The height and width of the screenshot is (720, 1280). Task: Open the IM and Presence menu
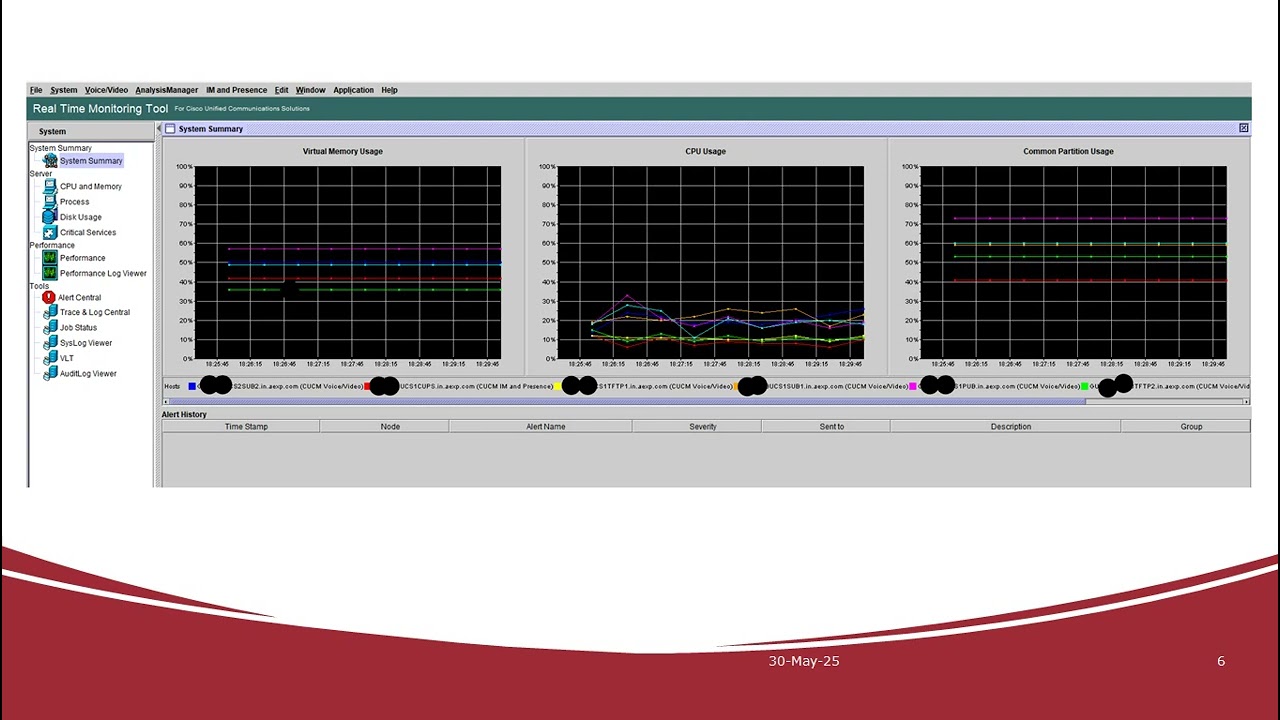pos(236,90)
